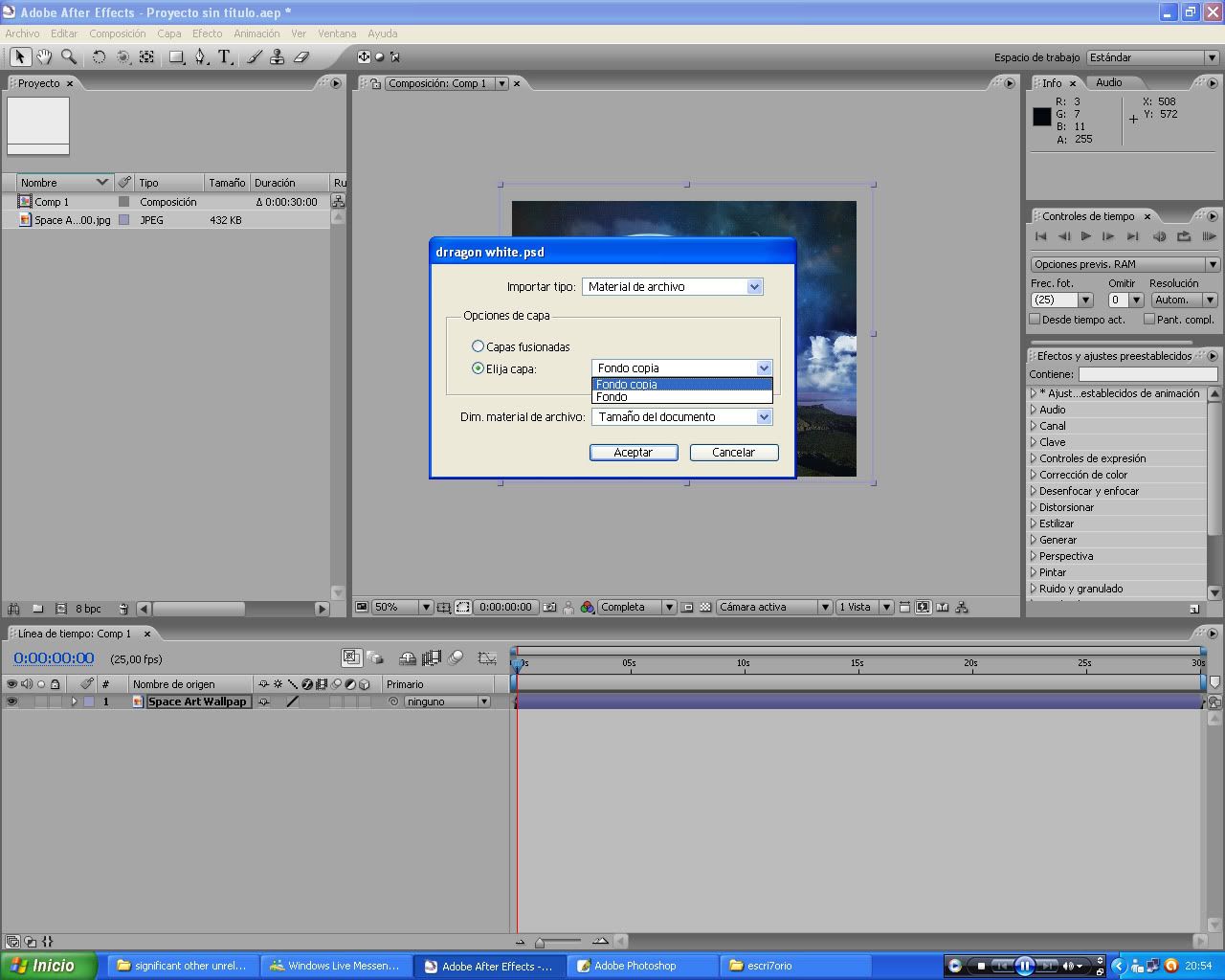Expand Space Art Wallpap layer properties
The width and height of the screenshot is (1225, 980).
point(74,702)
